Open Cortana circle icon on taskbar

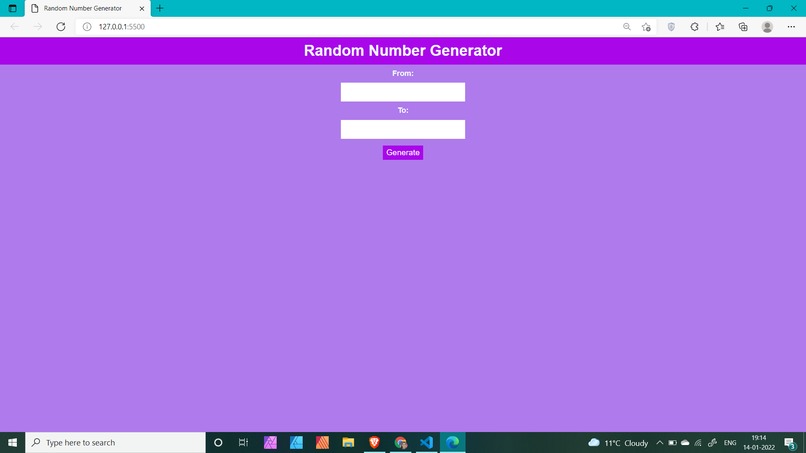[x=218, y=443]
